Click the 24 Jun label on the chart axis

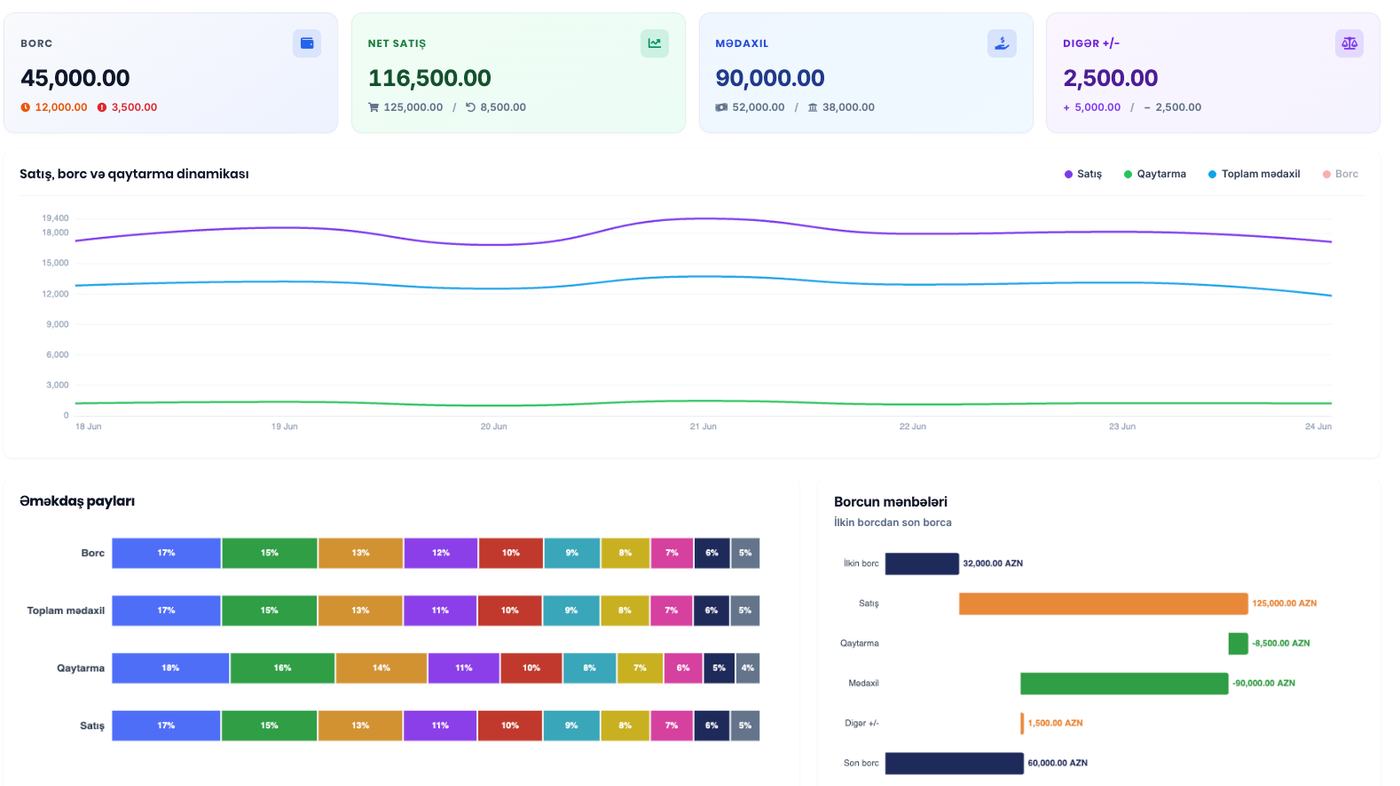(1318, 426)
